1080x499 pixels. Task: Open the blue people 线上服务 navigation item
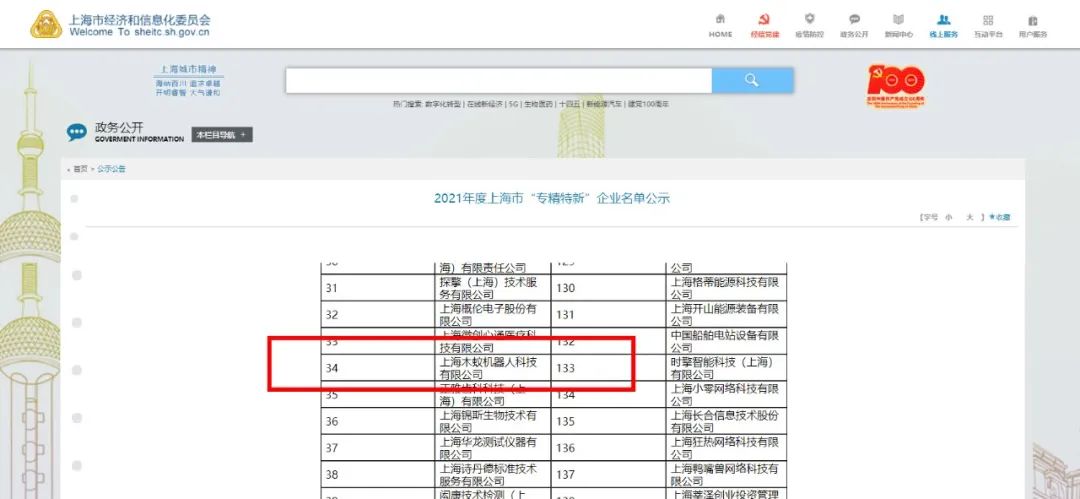pyautogui.click(x=944, y=26)
